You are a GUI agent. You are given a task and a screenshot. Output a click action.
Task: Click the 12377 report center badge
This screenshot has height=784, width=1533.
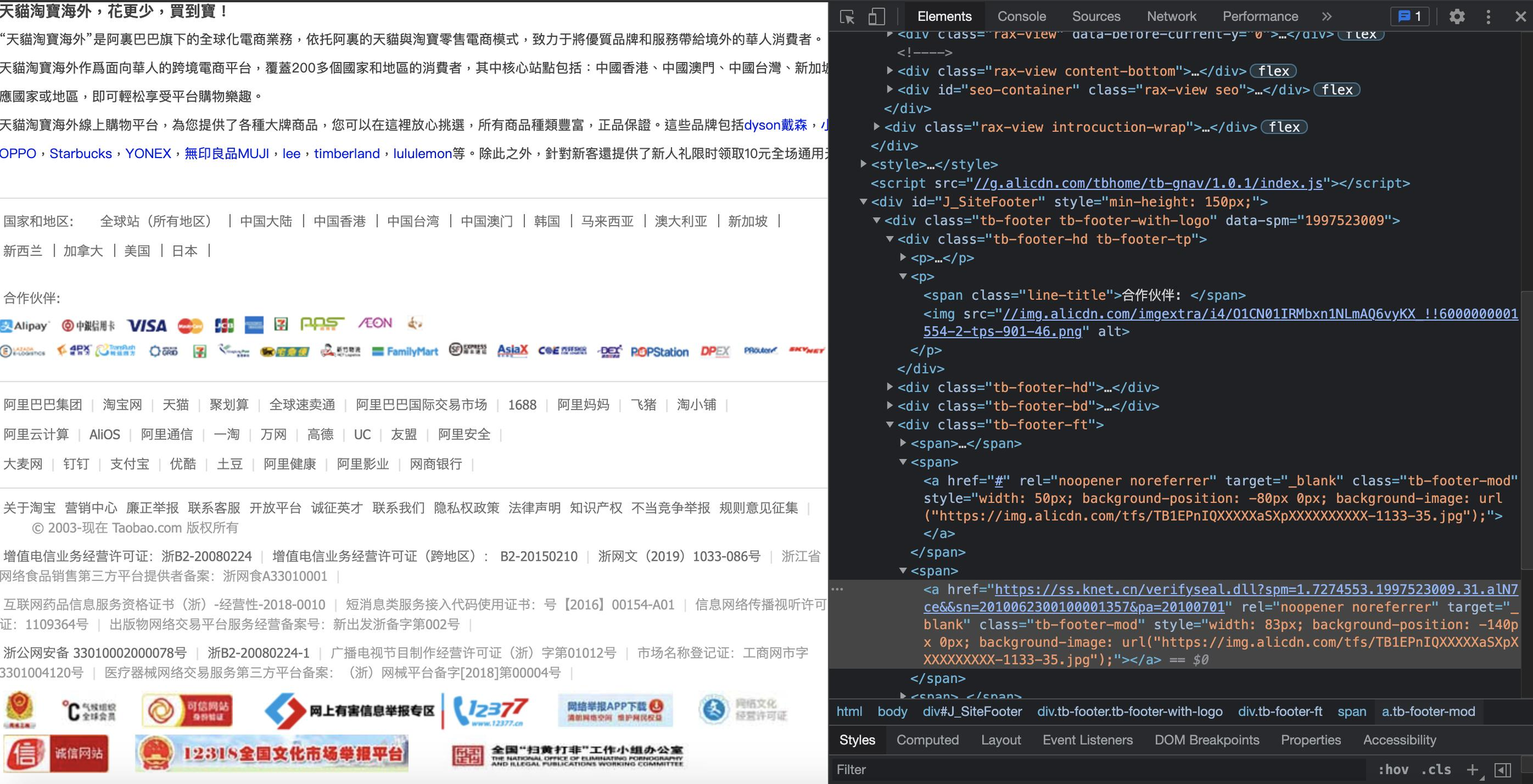click(x=490, y=711)
